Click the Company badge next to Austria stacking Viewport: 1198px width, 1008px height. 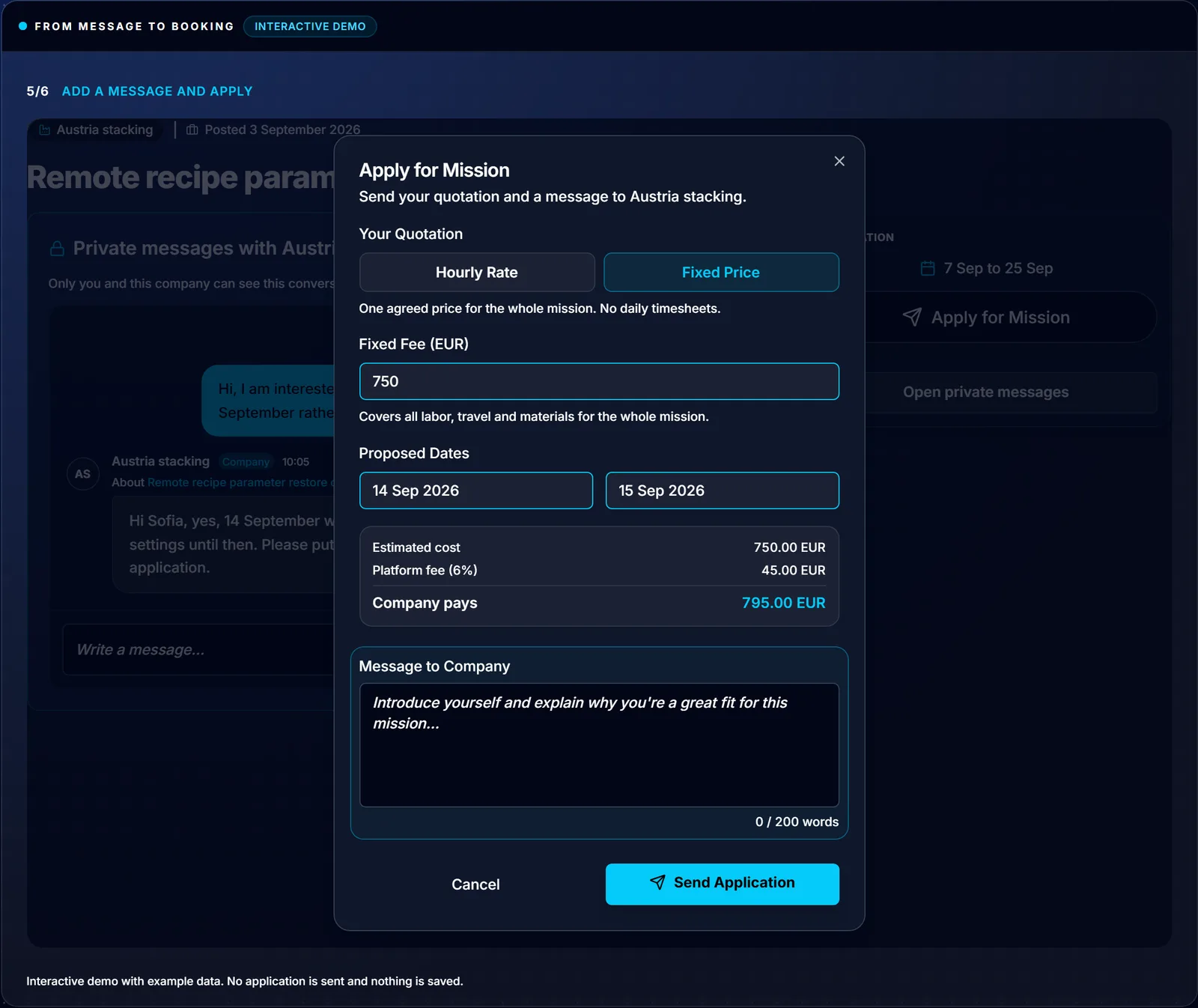(x=246, y=462)
